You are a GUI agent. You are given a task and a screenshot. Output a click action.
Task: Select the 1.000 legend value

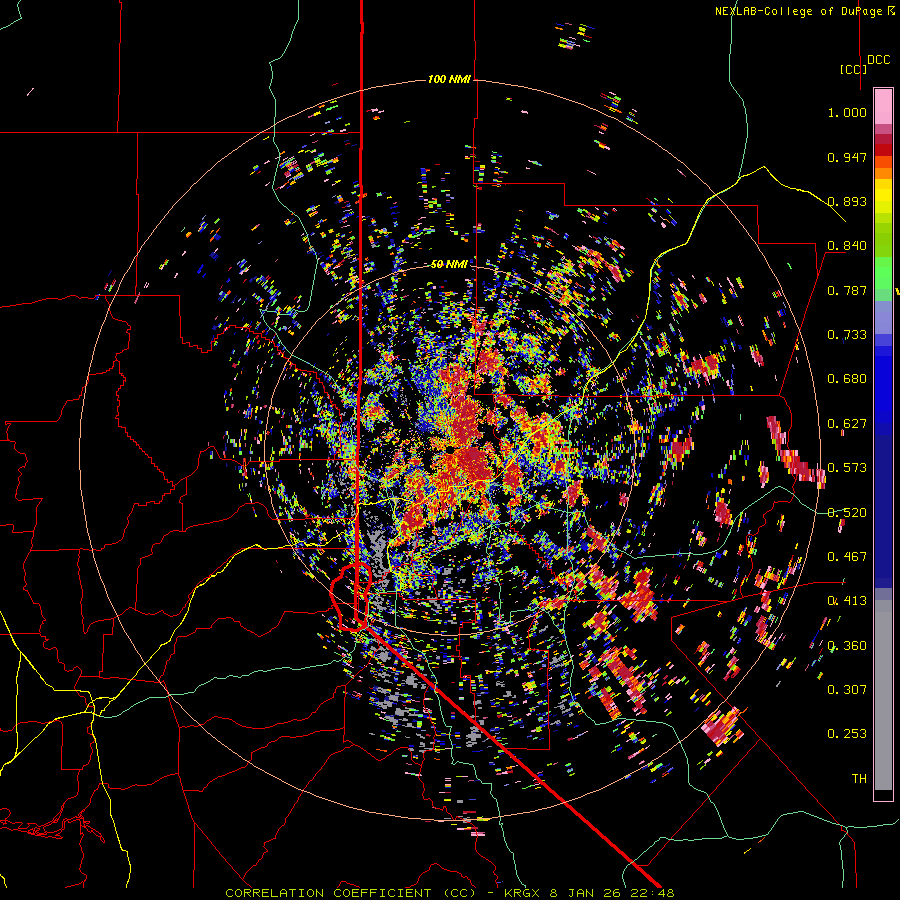coord(847,113)
